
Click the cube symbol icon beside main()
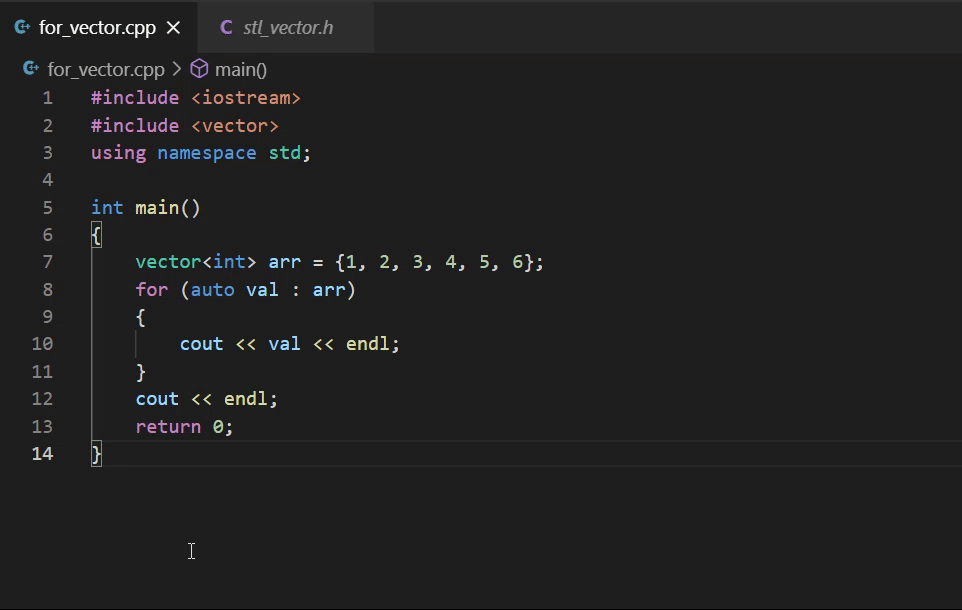199,69
